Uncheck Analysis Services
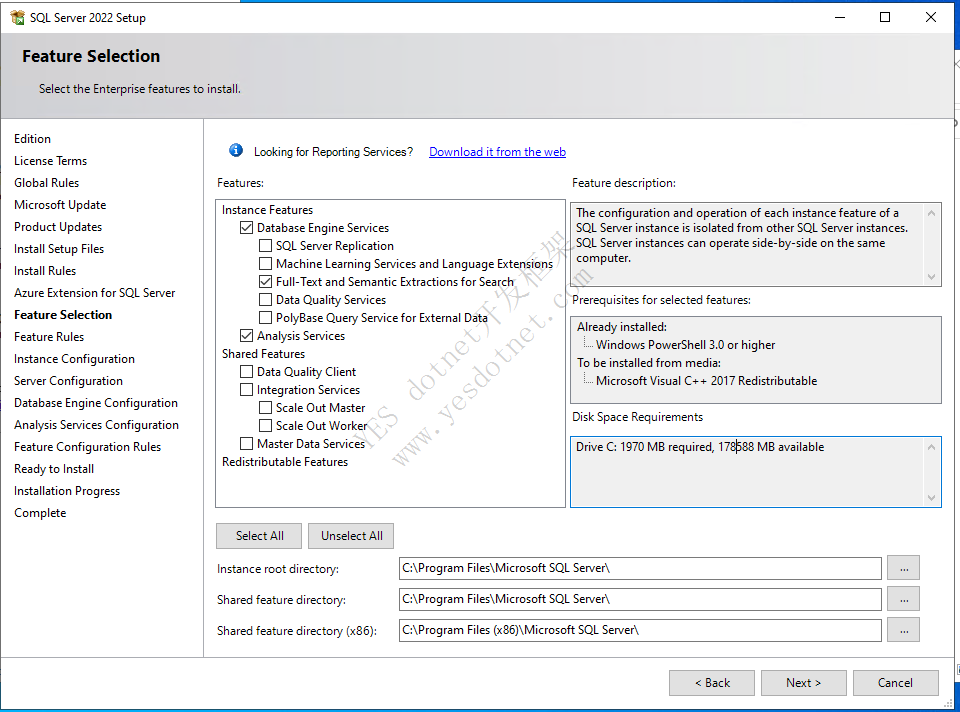This screenshot has height=712, width=960. (x=246, y=335)
